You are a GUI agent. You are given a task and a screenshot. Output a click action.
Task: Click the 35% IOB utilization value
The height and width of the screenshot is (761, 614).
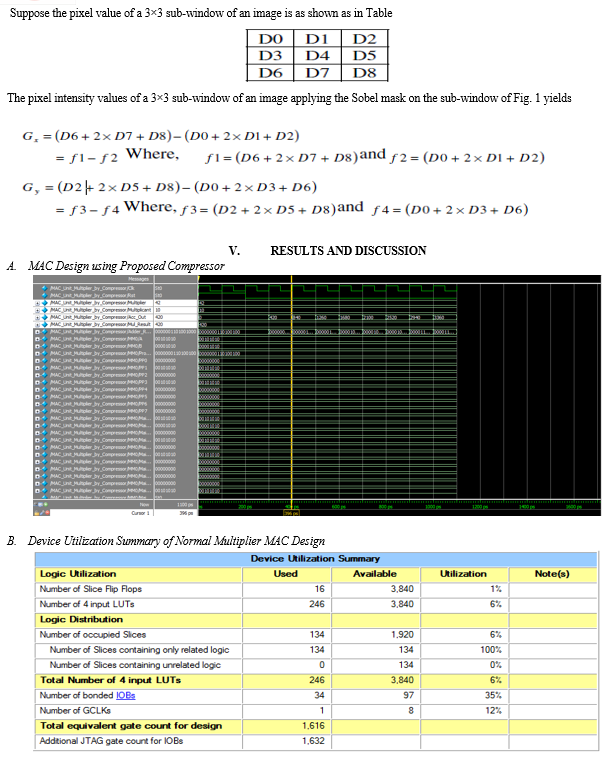[x=493, y=695]
